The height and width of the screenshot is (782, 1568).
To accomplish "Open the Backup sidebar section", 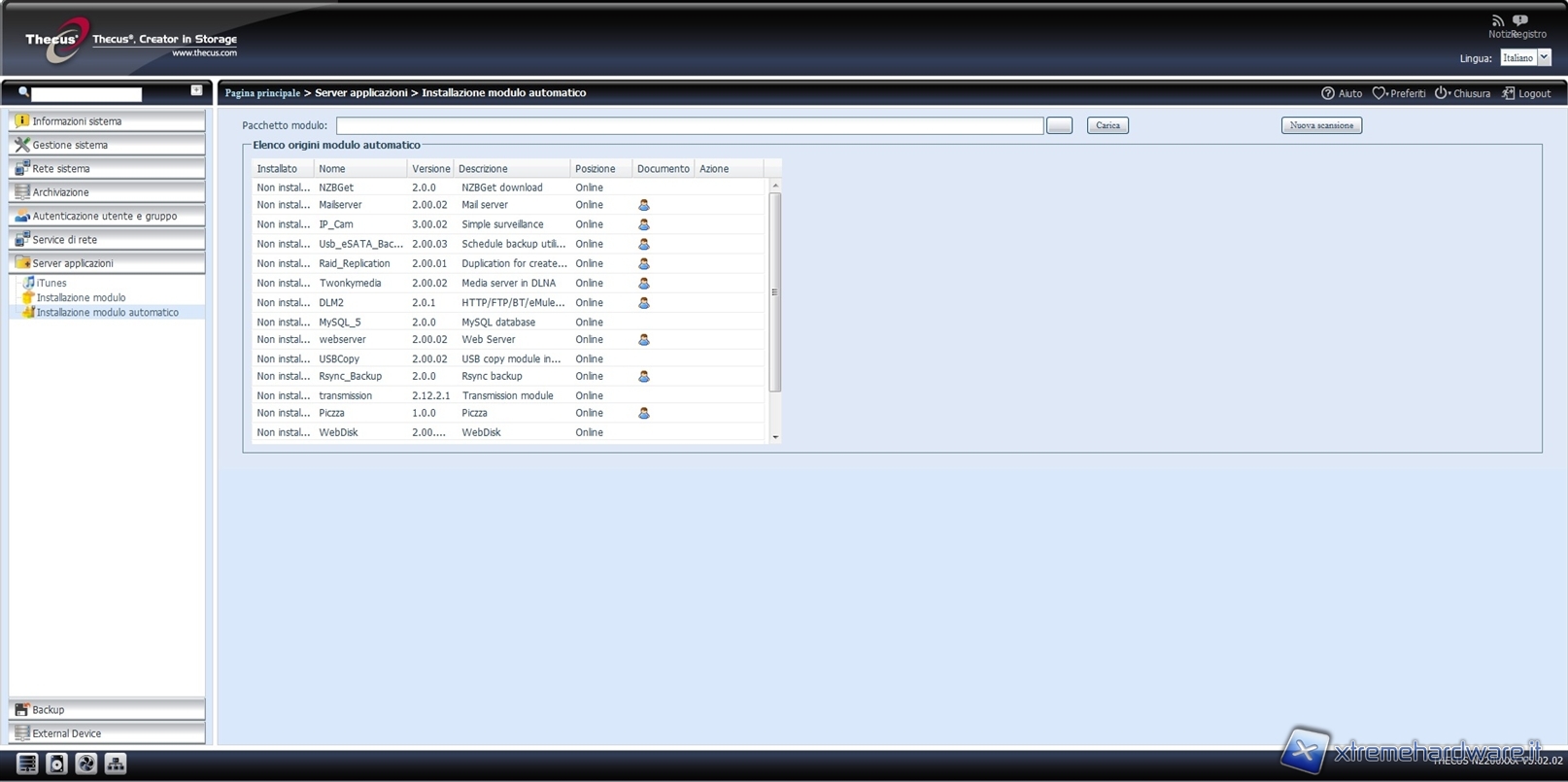I will point(107,710).
